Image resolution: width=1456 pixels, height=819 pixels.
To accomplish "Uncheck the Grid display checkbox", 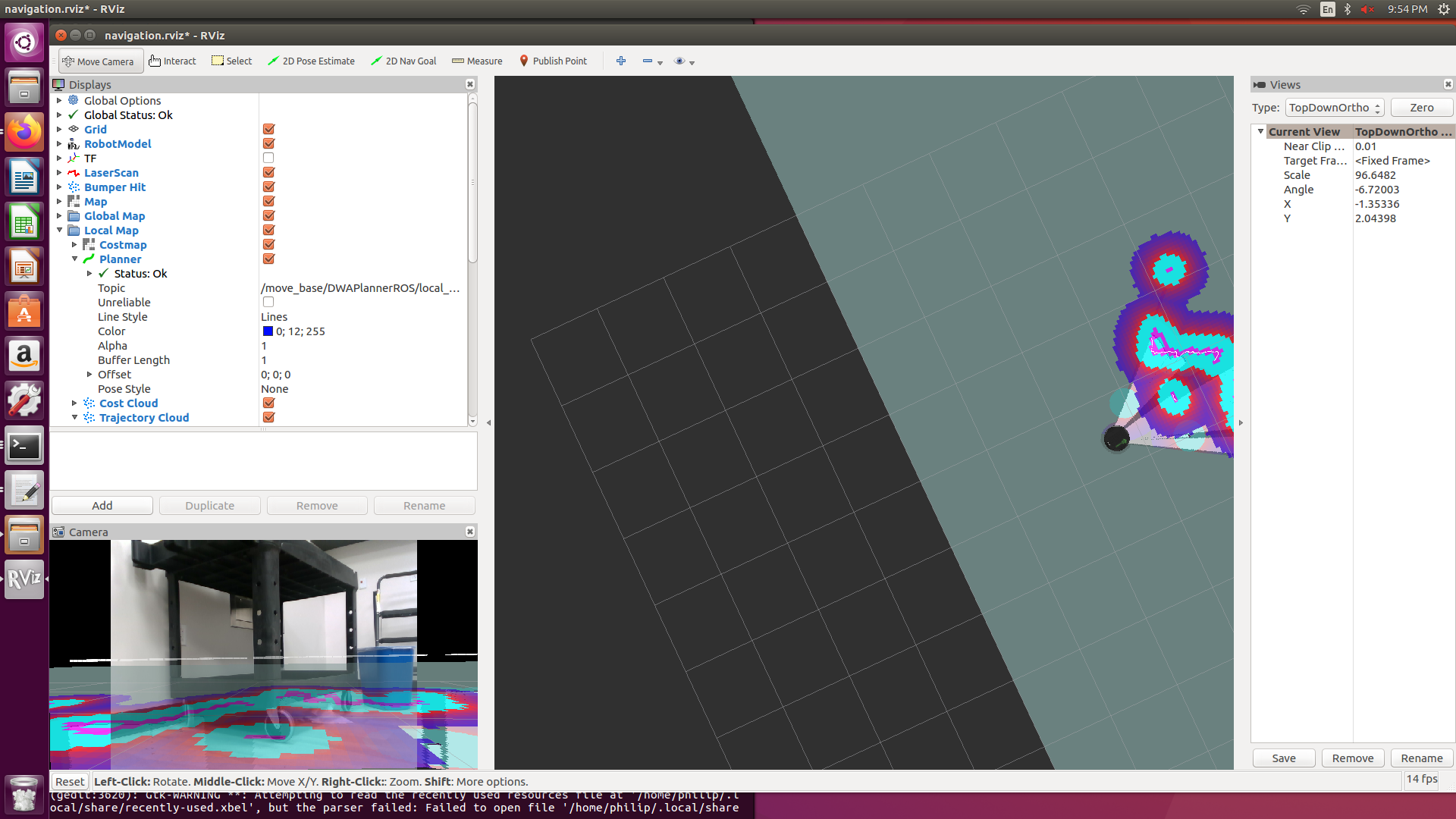I will (x=268, y=130).
